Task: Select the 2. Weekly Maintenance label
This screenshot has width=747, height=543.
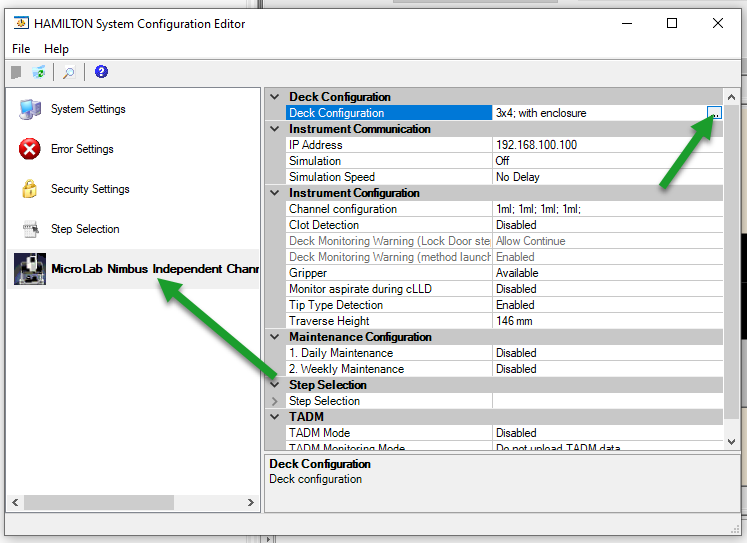Action: [x=346, y=369]
